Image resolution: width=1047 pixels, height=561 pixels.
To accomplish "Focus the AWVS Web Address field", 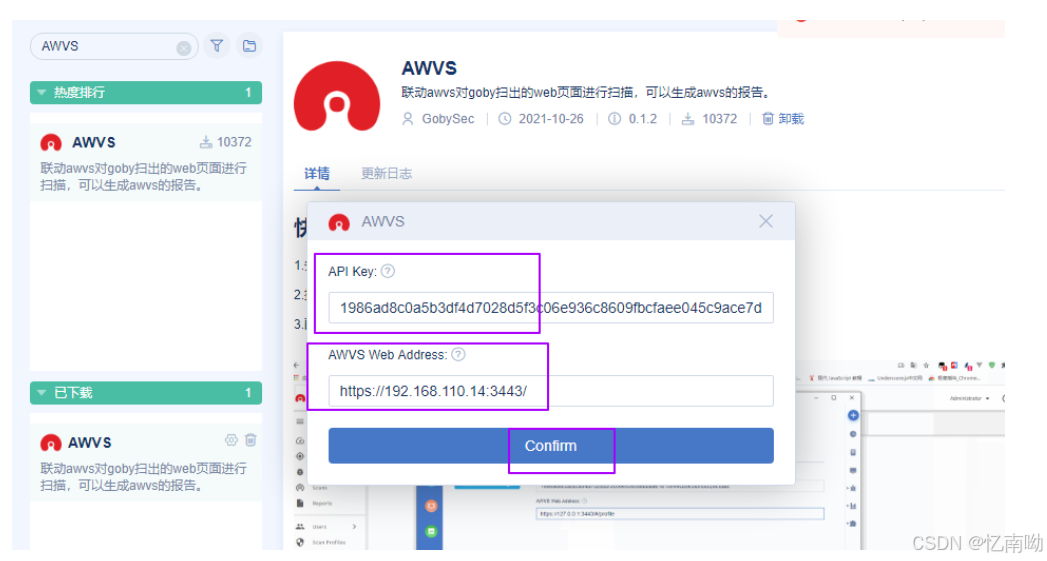I will coord(551,391).
